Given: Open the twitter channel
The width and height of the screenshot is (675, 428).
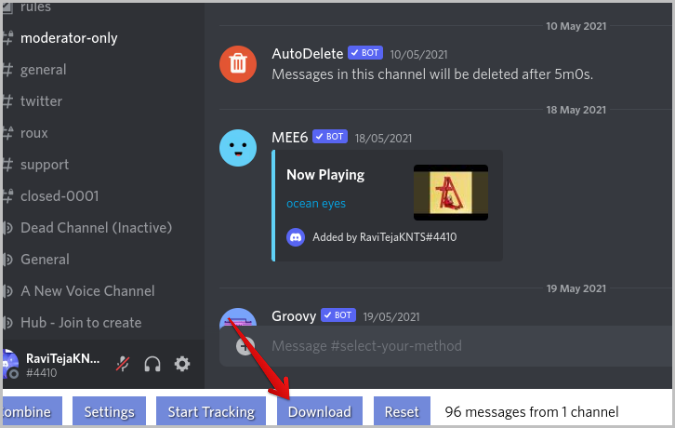Looking at the screenshot, I should coord(41,101).
